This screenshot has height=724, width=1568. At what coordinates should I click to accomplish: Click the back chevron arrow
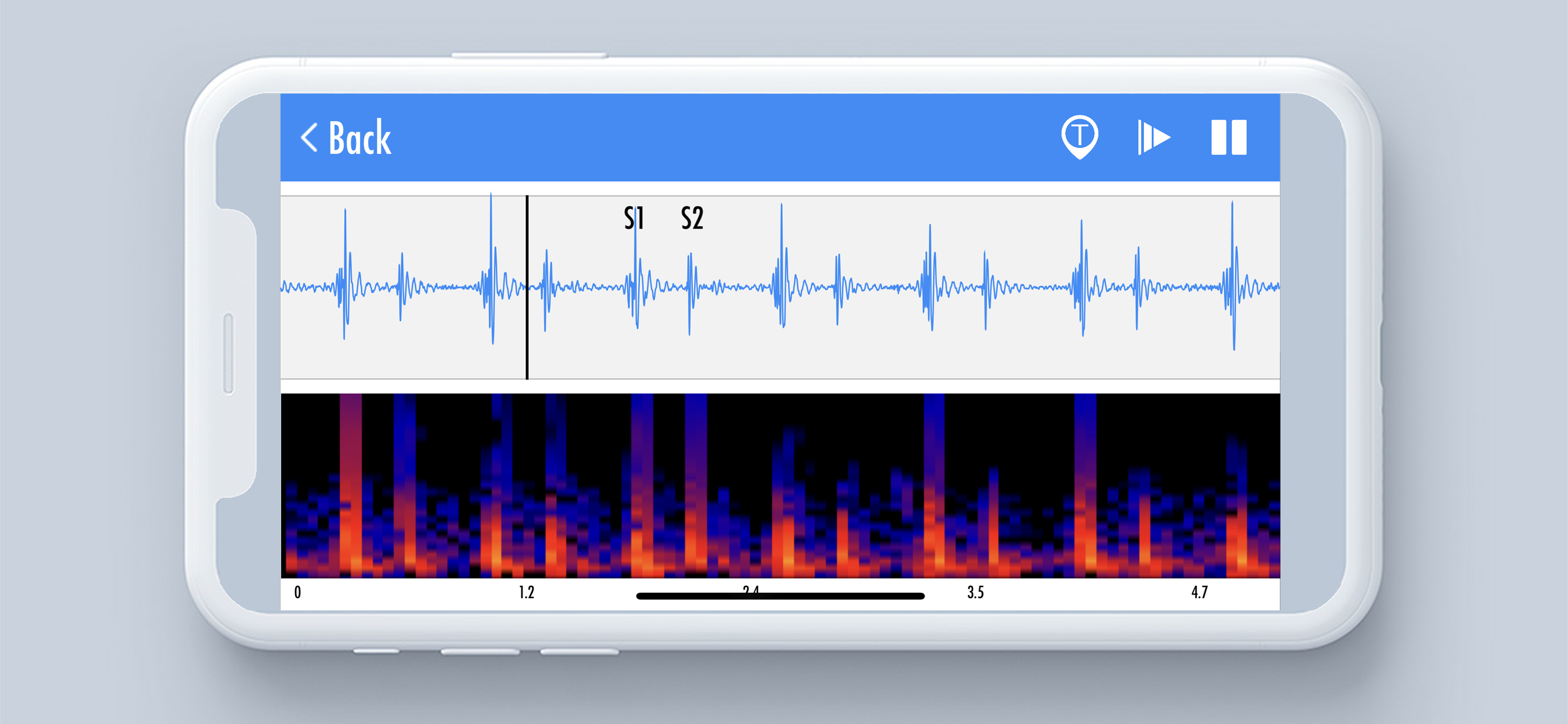point(309,138)
